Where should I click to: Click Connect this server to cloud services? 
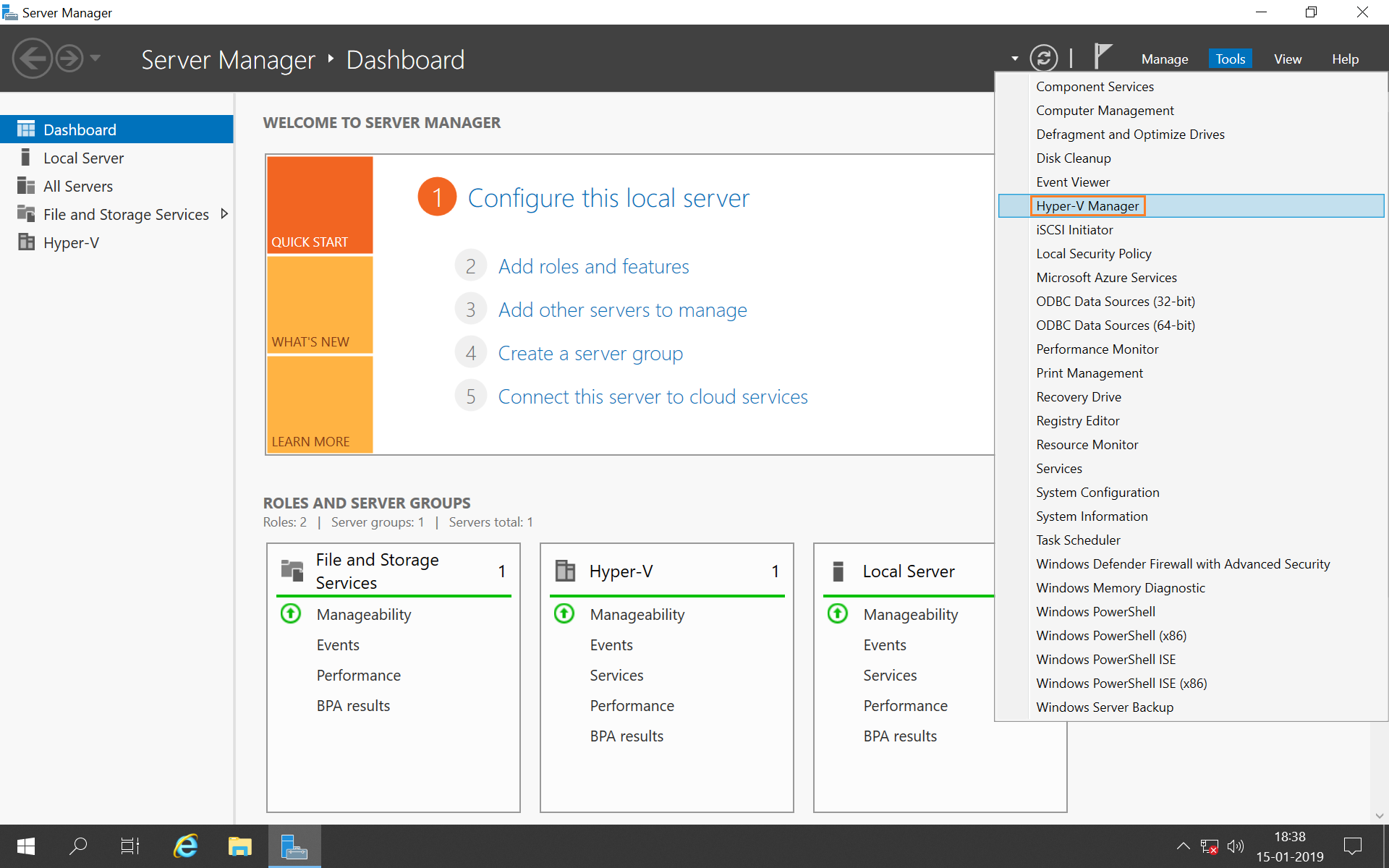click(653, 396)
